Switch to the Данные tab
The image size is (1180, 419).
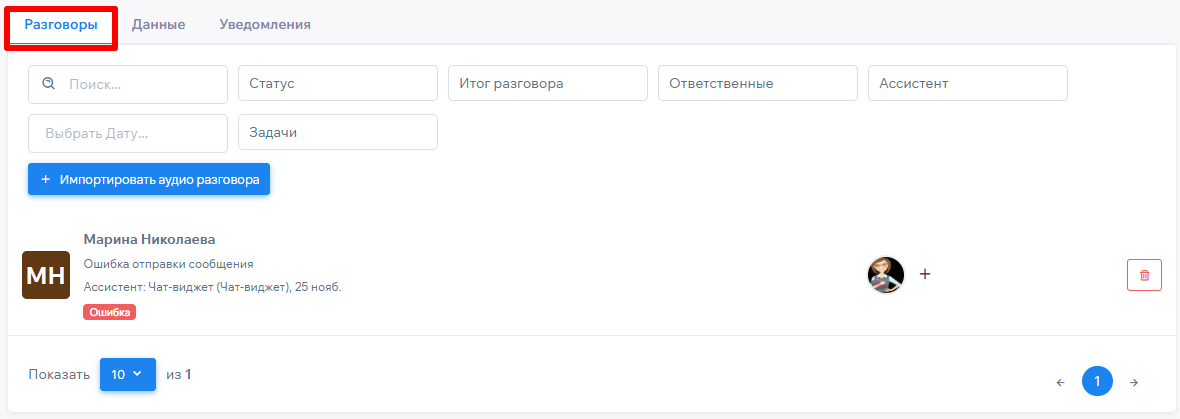(x=158, y=25)
